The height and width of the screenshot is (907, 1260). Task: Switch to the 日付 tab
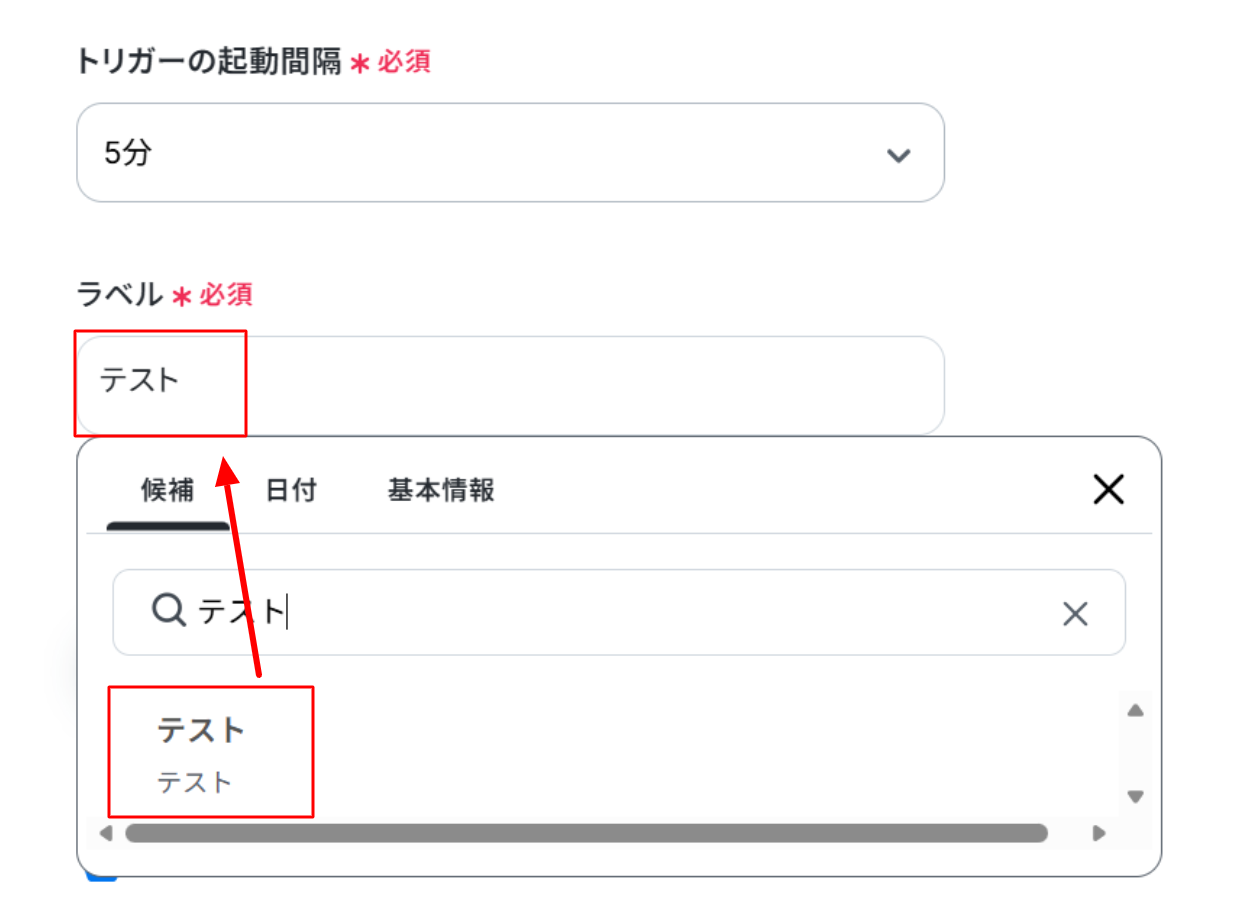coord(291,490)
